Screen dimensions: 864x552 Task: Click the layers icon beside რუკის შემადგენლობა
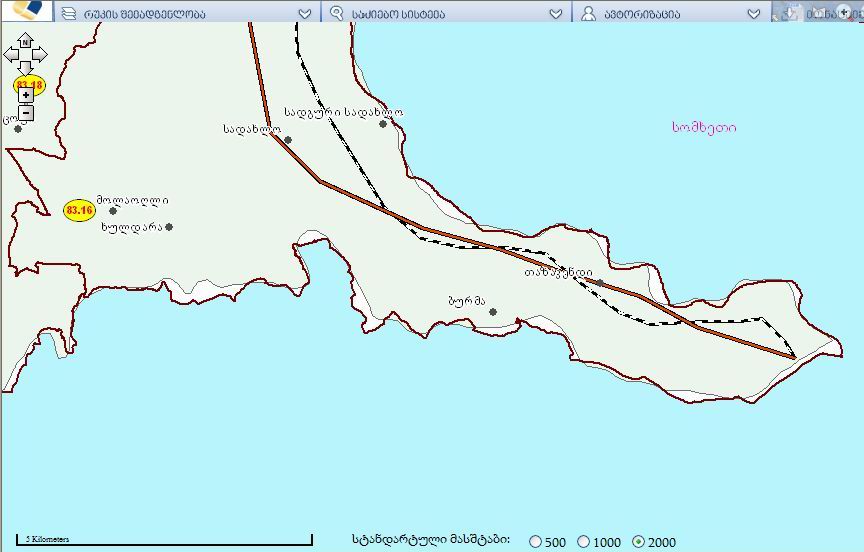(69, 13)
